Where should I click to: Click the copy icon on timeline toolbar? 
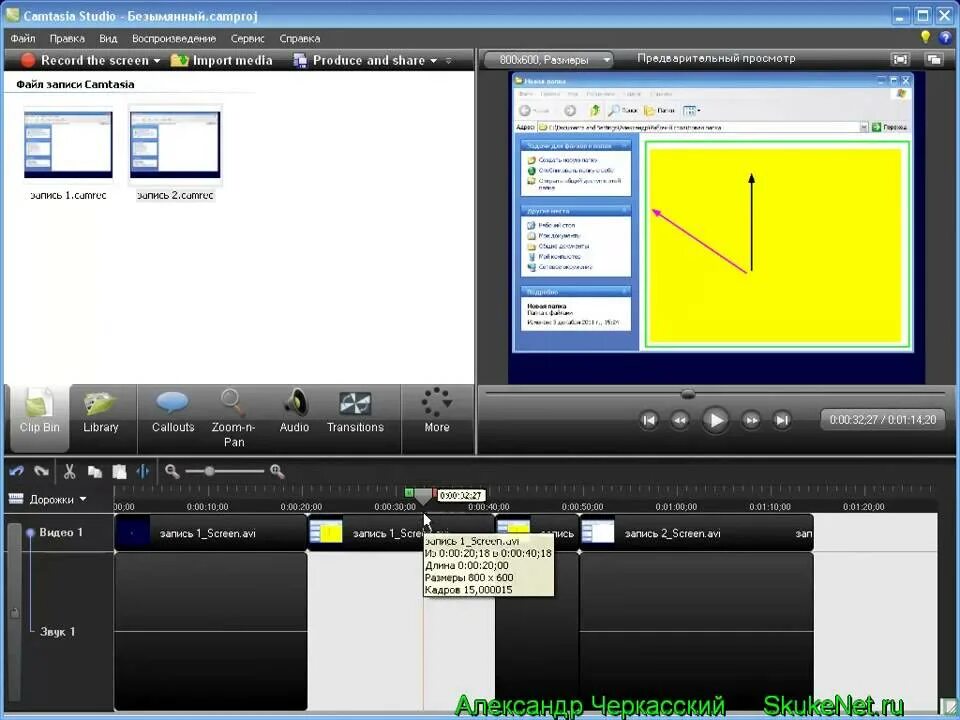pyautogui.click(x=94, y=471)
